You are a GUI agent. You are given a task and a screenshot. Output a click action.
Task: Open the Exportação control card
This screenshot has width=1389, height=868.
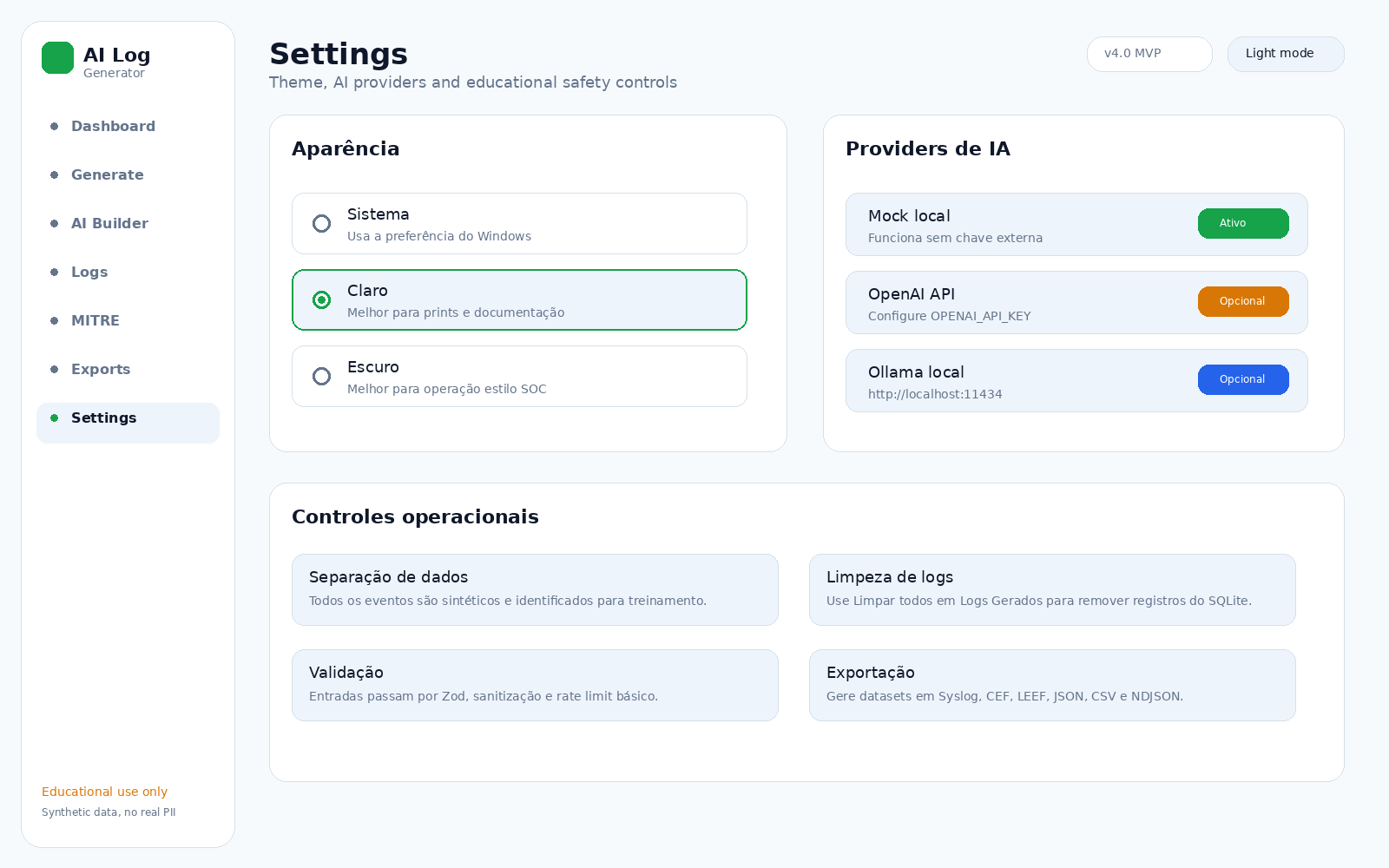pos(1052,685)
